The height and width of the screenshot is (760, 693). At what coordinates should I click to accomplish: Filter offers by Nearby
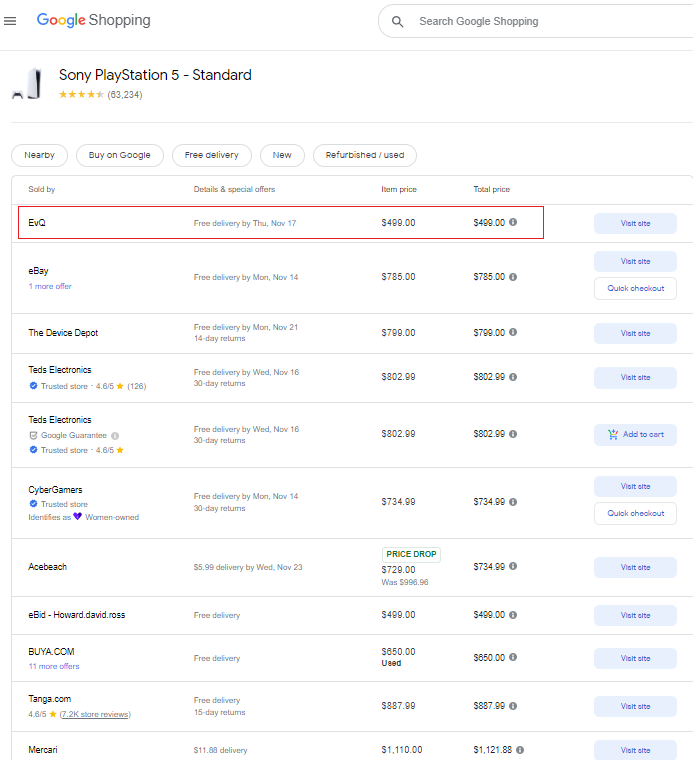(x=40, y=155)
